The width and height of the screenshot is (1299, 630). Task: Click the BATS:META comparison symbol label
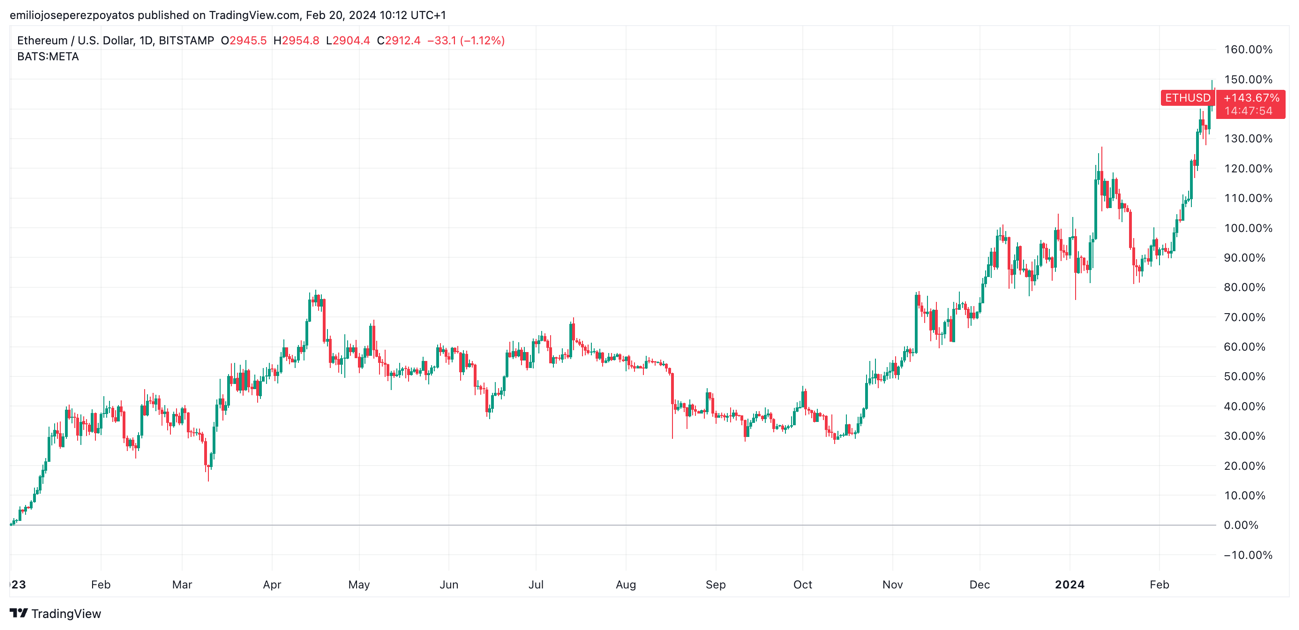point(48,57)
